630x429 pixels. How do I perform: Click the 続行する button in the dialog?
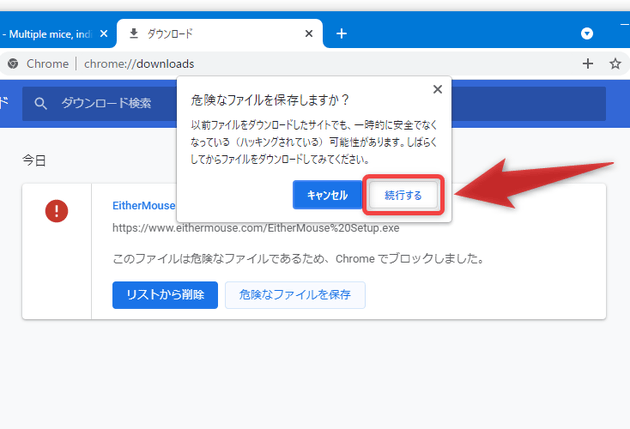[403, 195]
